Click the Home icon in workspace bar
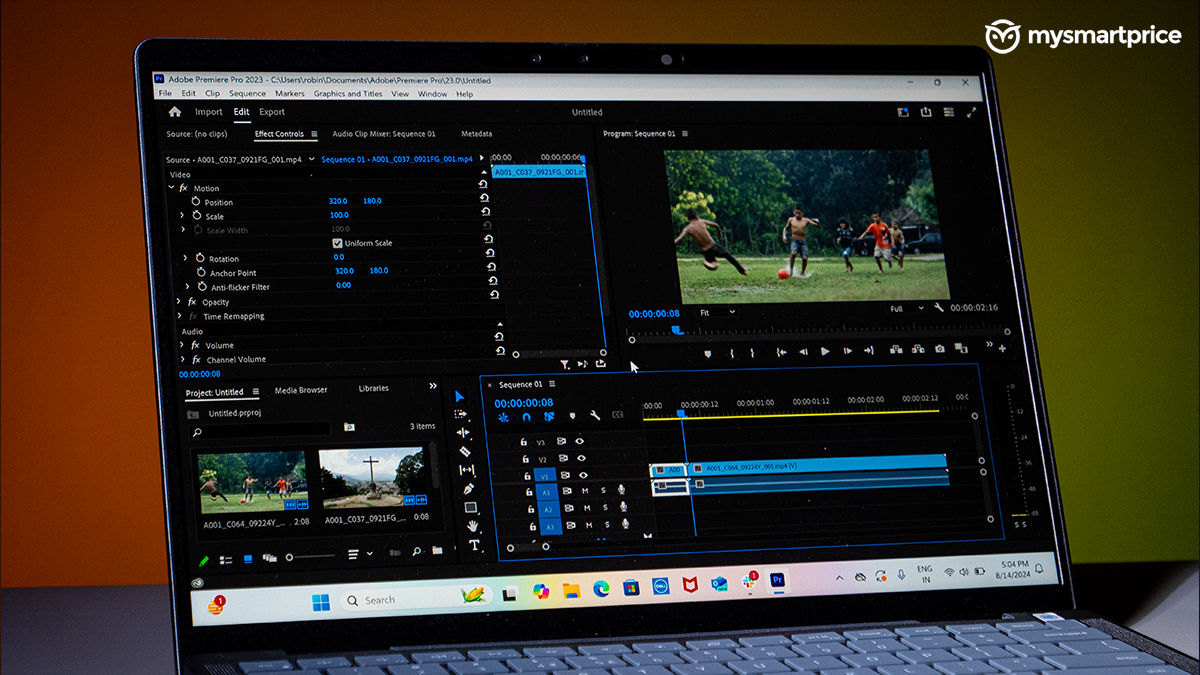The image size is (1200, 675). point(175,112)
